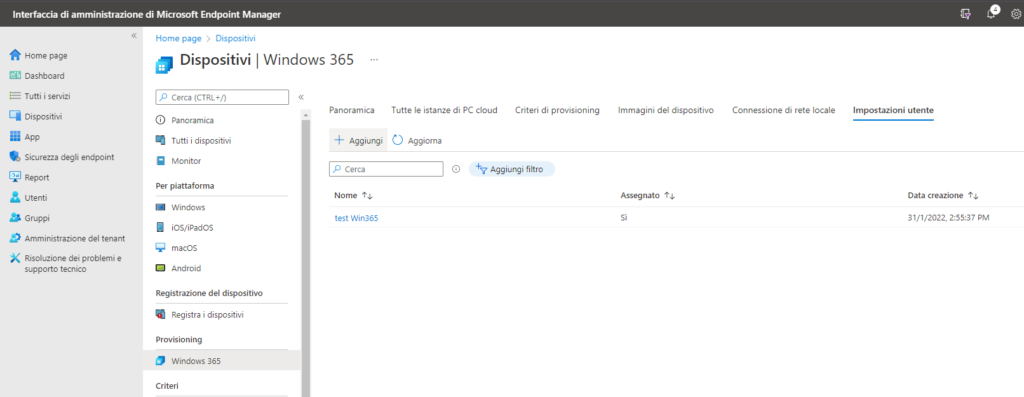The width and height of the screenshot is (1024, 397).
Task: Open Risoluzione dei problemi e supporto tecnico
Action: click(65, 263)
